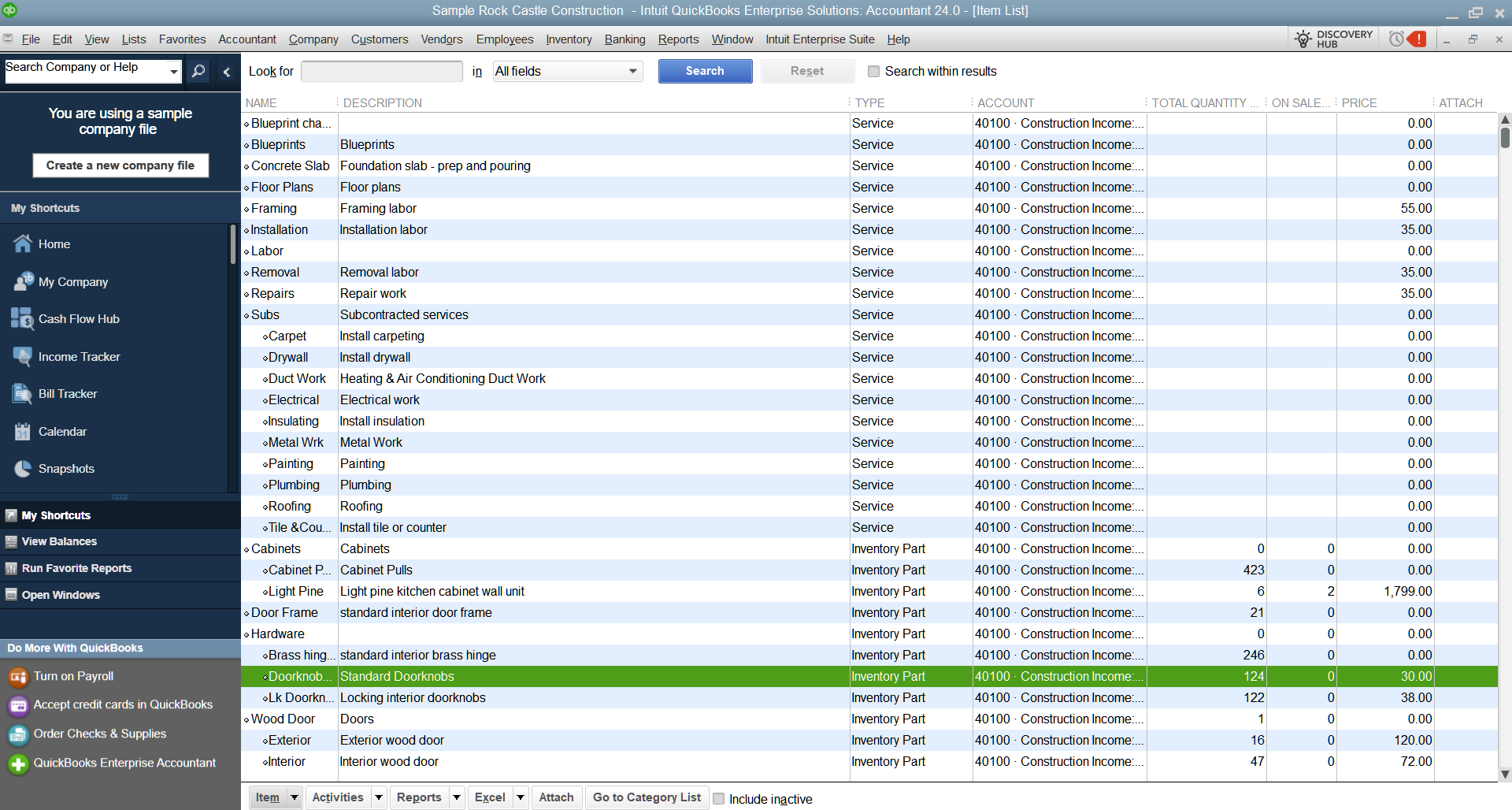1512x810 pixels.
Task: Open Home shortcut icon
Action: [x=23, y=244]
